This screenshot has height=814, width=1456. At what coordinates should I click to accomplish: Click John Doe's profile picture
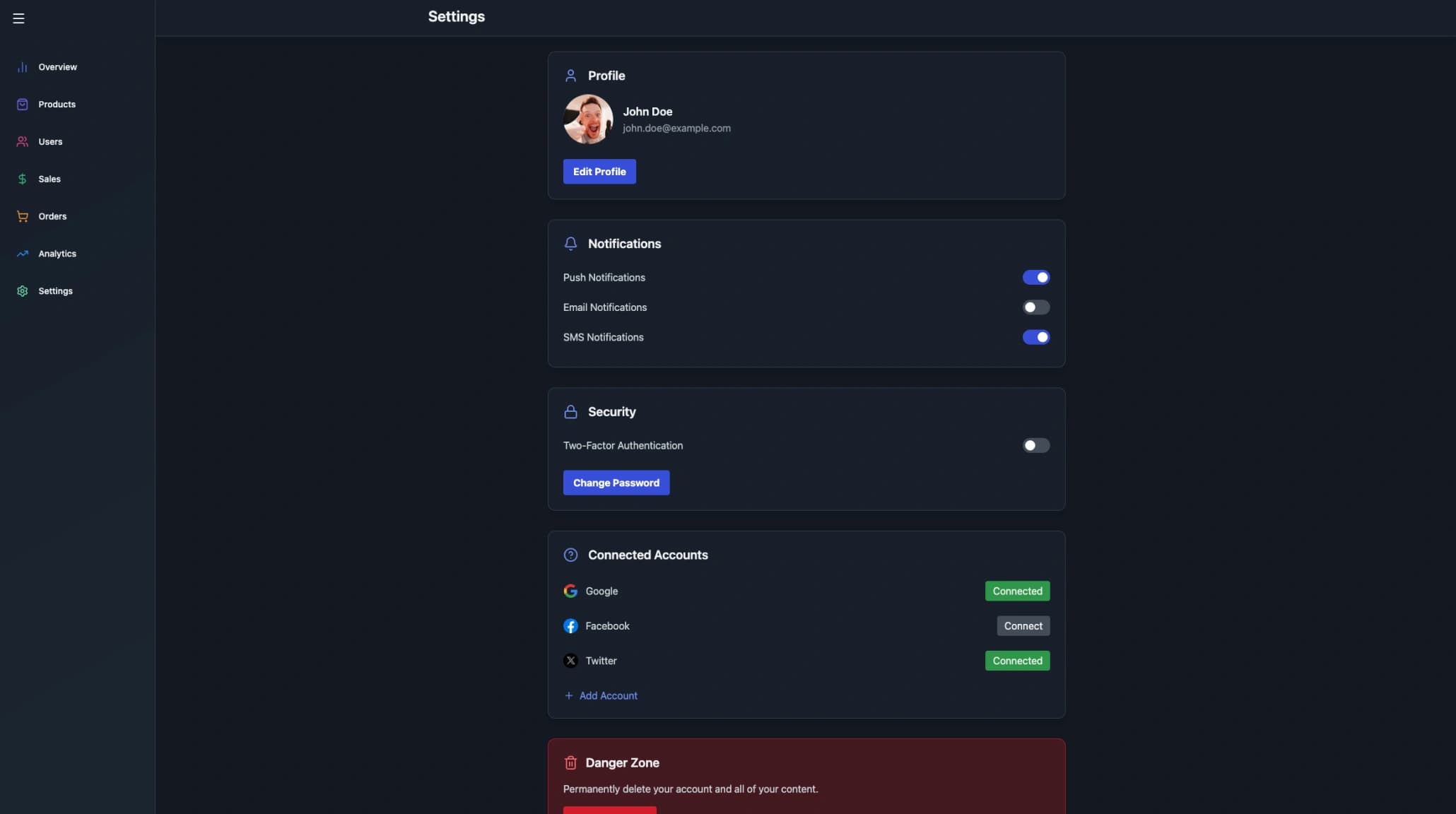587,119
